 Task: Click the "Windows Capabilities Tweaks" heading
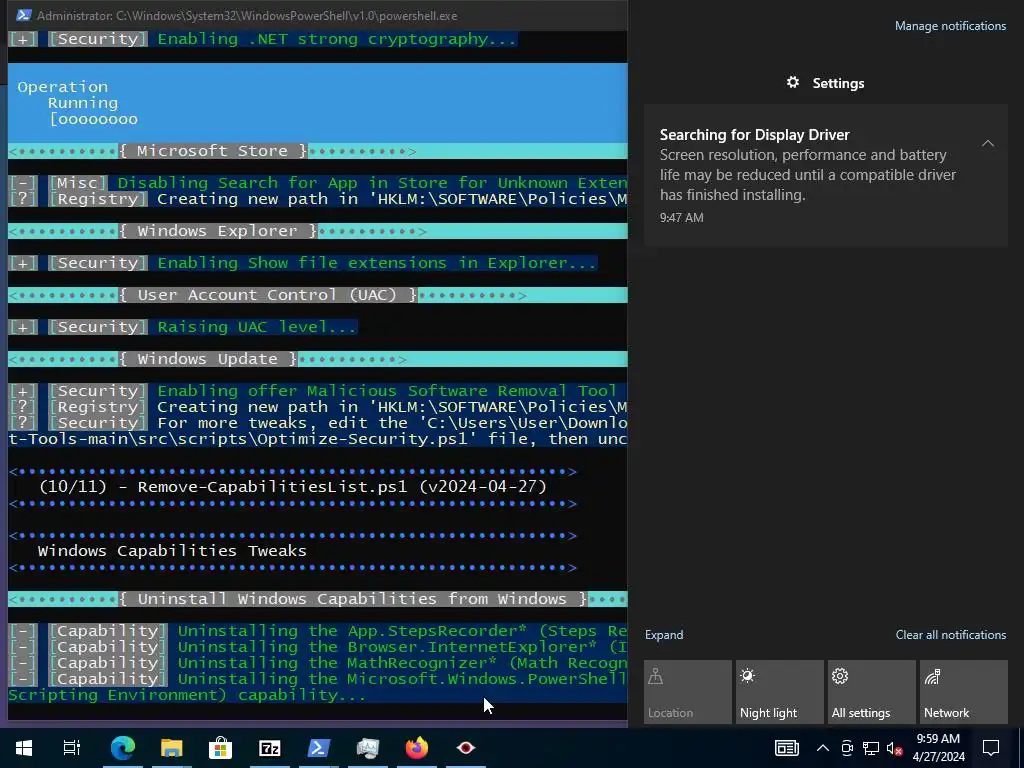coord(172,551)
